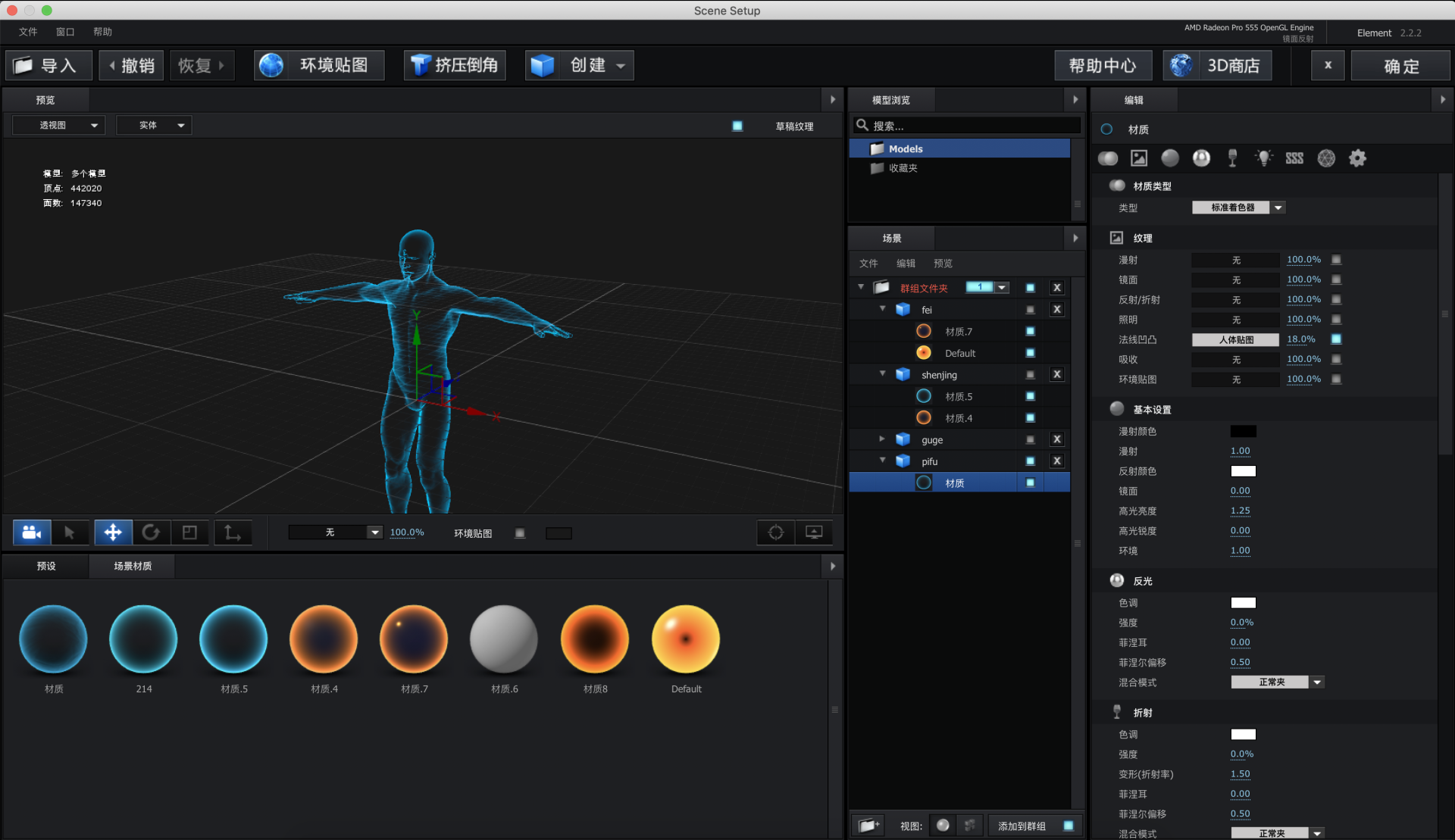1455x840 pixels.
Task: Open the 标准着色器 material type dropdown
Action: (1238, 208)
